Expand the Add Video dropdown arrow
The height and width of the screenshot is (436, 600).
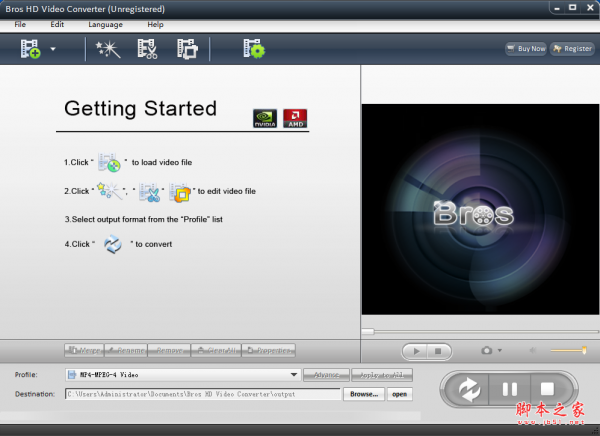pyautogui.click(x=53, y=49)
